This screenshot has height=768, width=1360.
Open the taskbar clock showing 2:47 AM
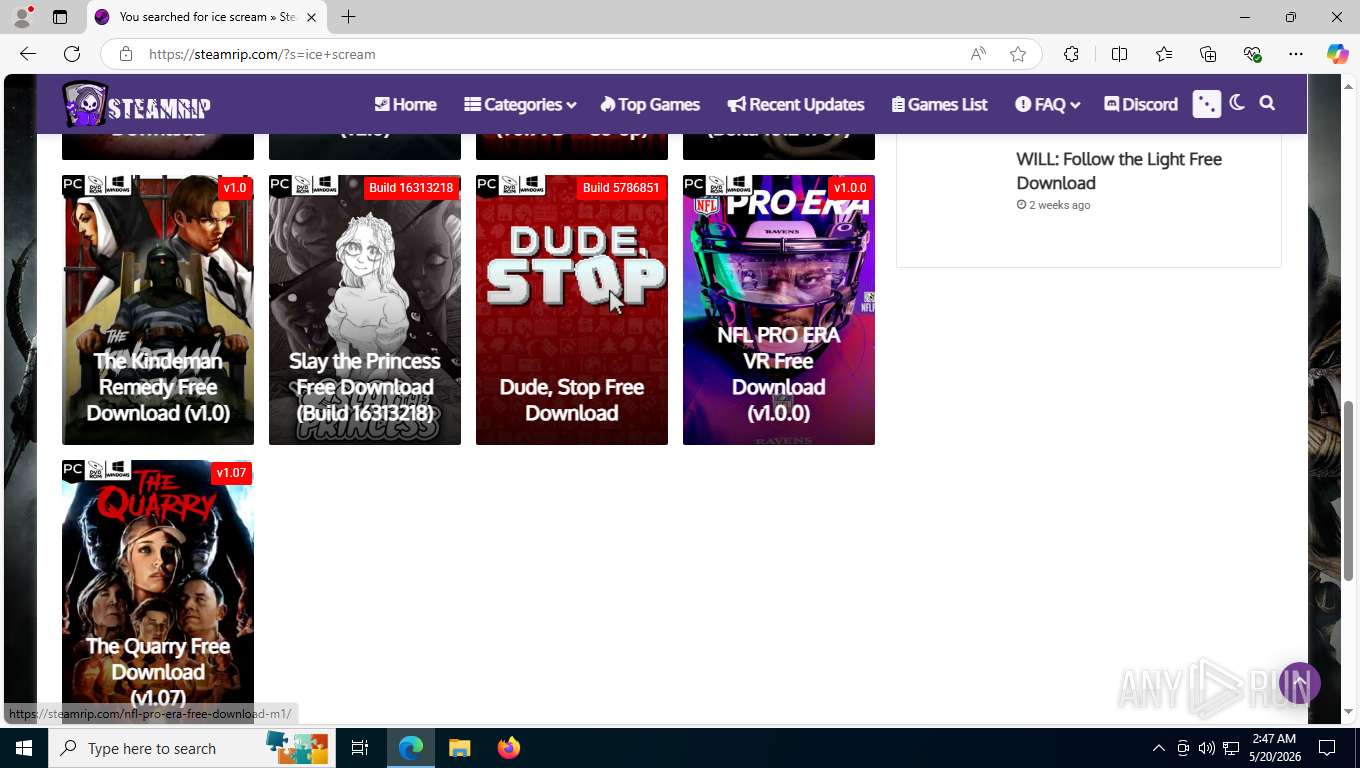(1274, 748)
